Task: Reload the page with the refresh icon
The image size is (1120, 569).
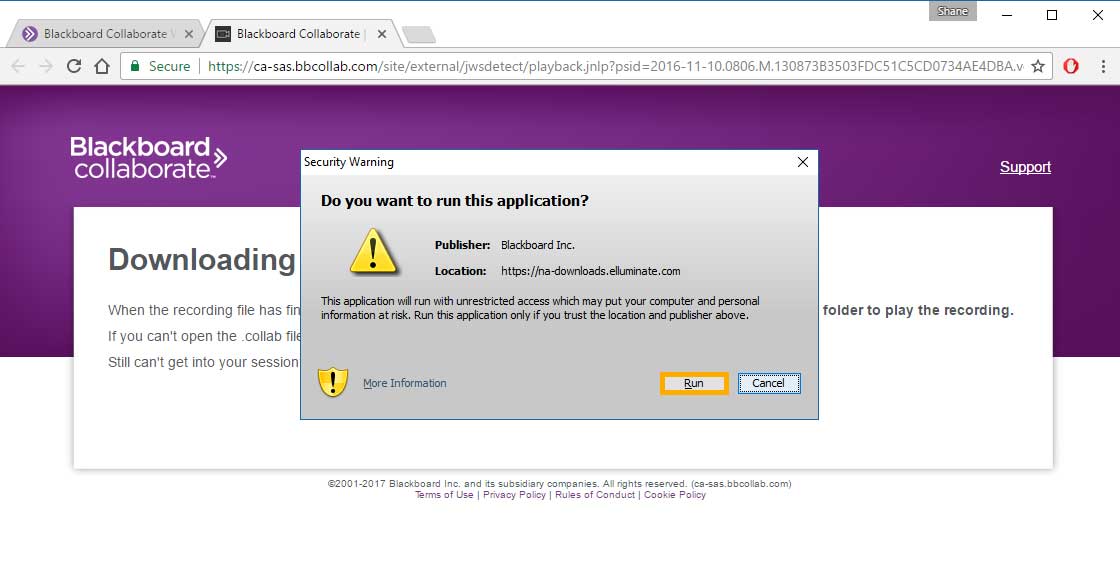Action: [74, 66]
